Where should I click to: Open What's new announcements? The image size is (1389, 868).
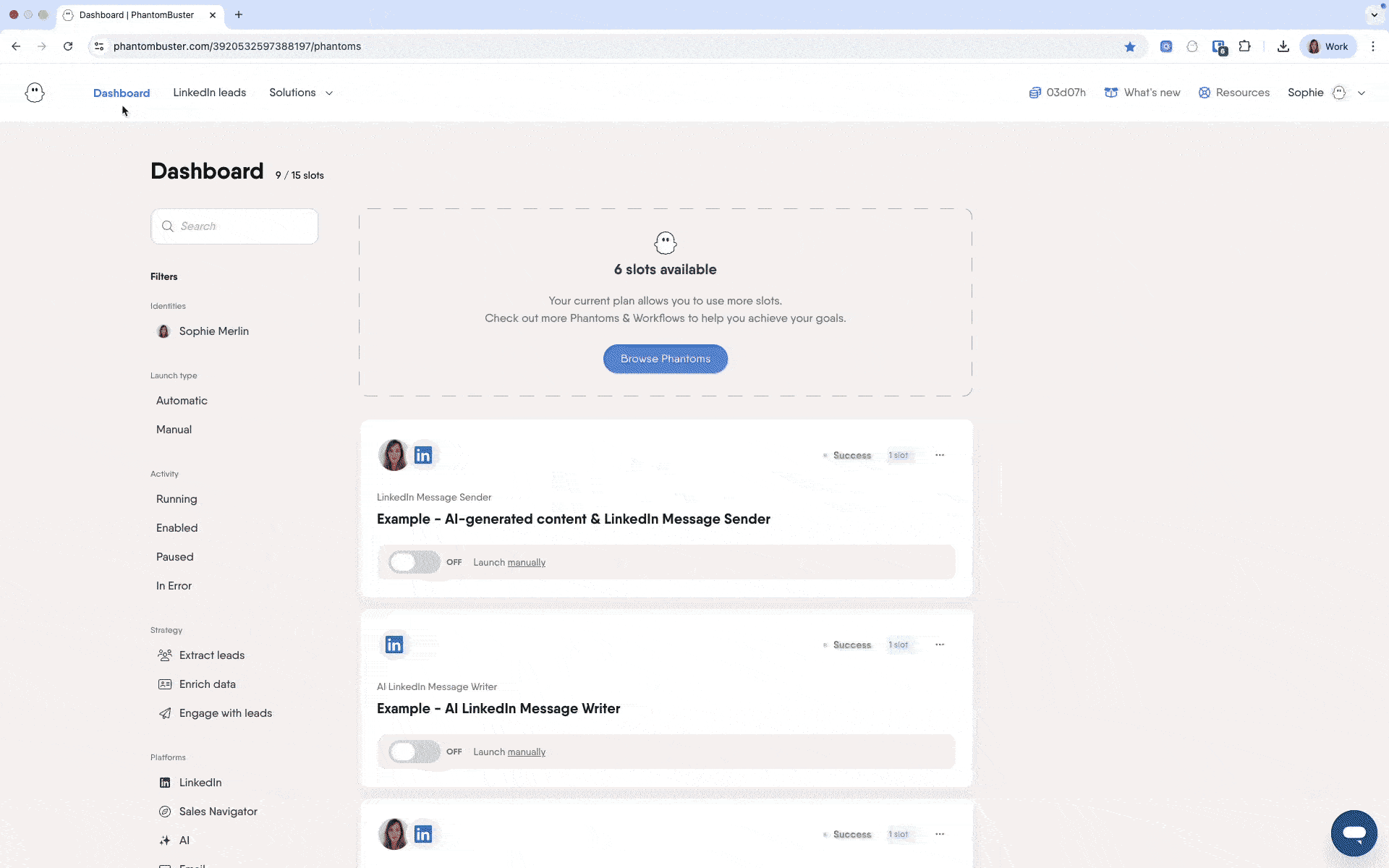click(x=1142, y=93)
